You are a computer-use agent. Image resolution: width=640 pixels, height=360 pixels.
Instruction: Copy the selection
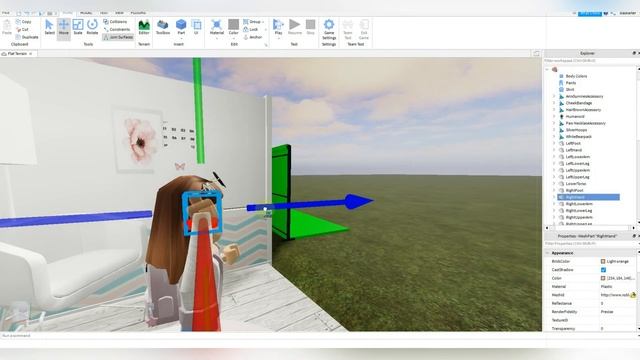point(23,22)
